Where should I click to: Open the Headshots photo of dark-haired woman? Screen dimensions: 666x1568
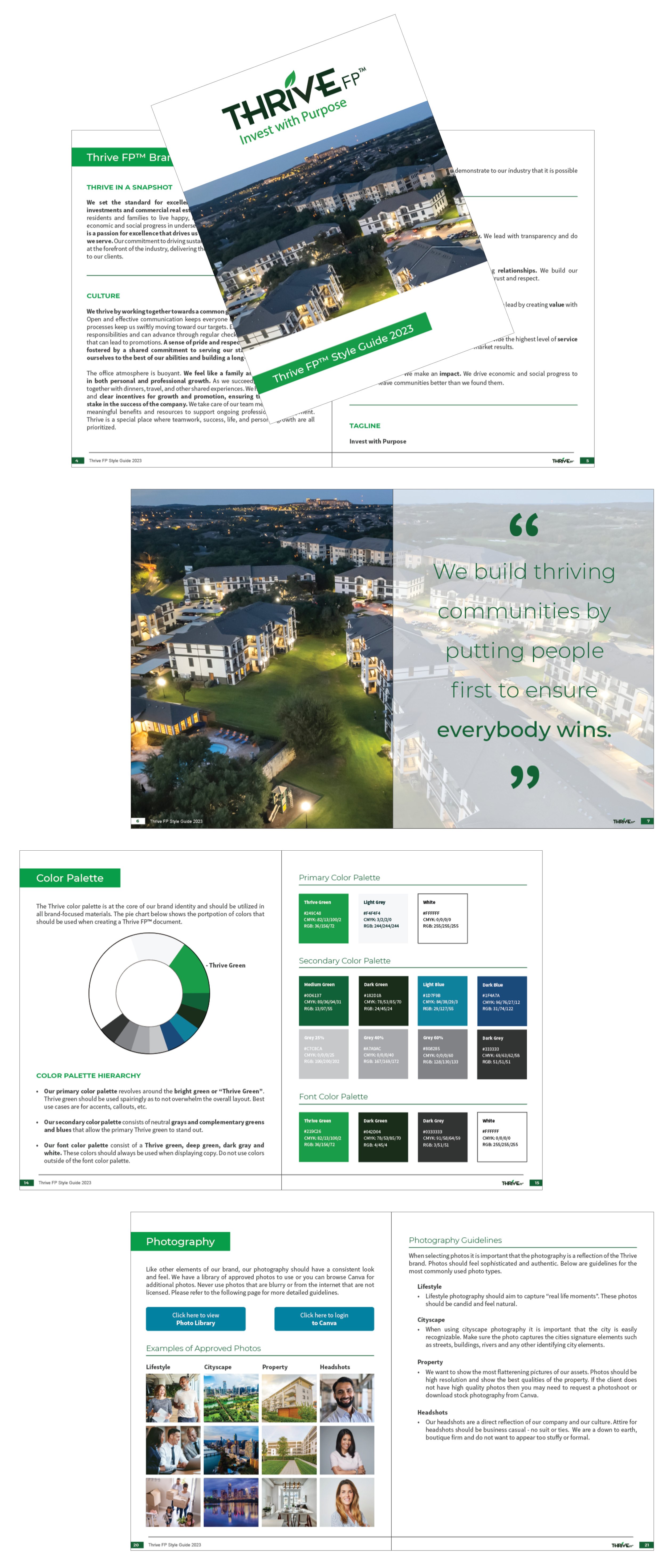point(347,1449)
